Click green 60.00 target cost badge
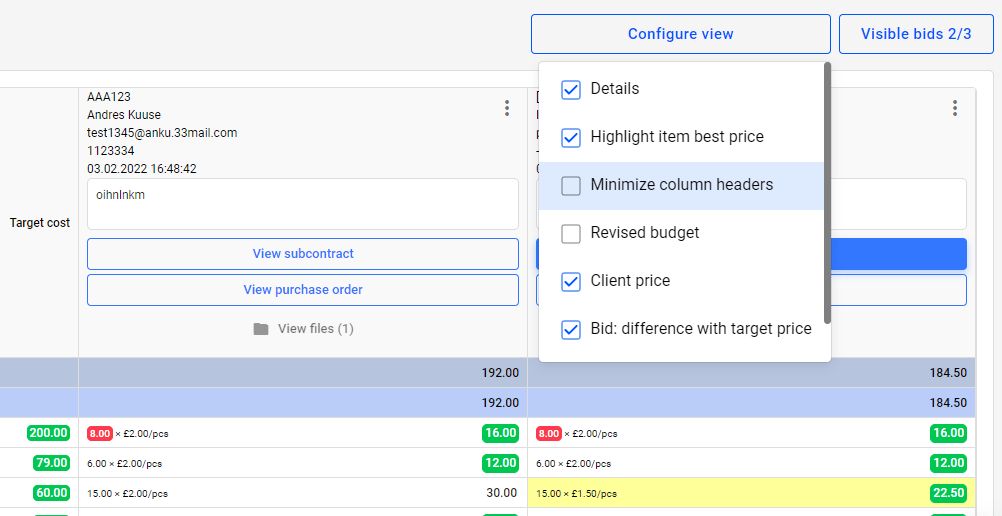Image resolution: width=1002 pixels, height=516 pixels. (51, 492)
